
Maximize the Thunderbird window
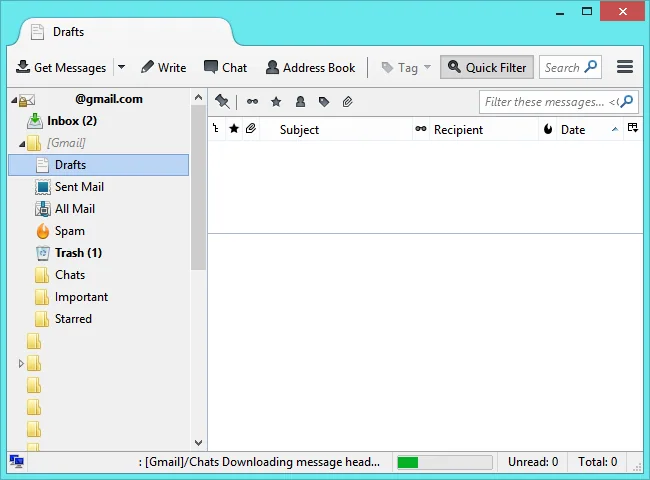[x=587, y=11]
